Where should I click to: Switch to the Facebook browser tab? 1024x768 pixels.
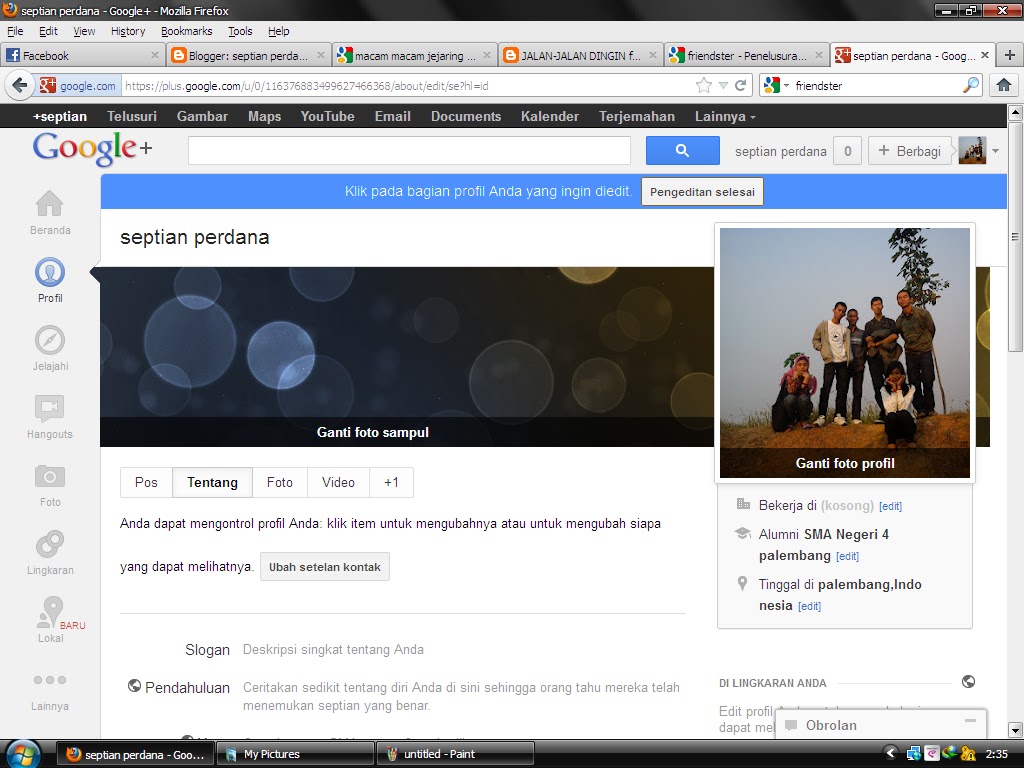coord(82,56)
